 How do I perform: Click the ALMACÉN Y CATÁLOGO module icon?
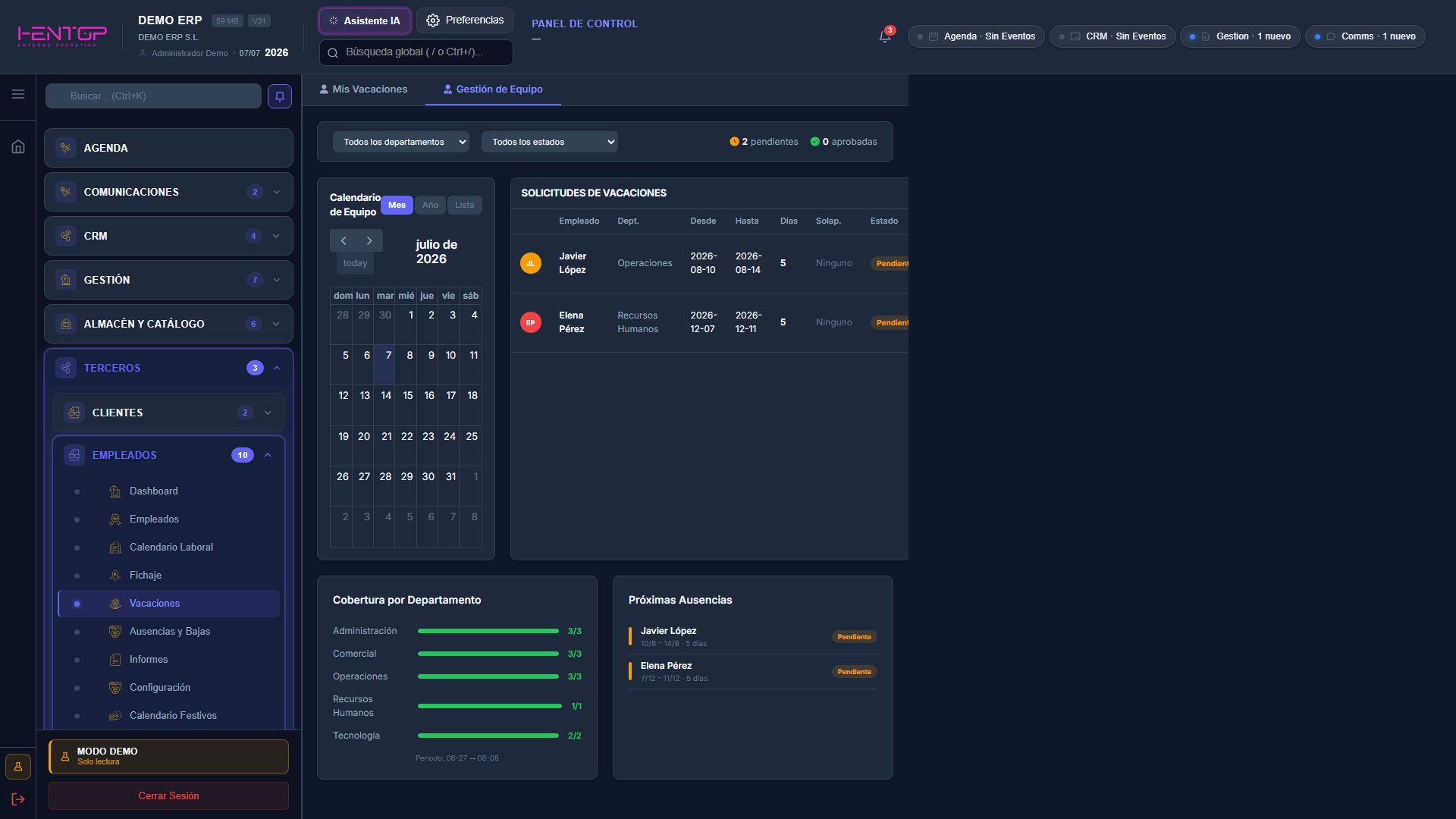(x=66, y=324)
